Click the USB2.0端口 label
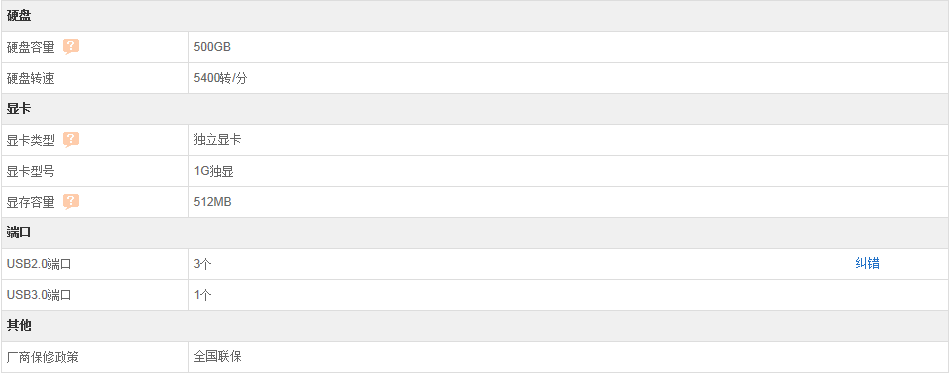950x373 pixels. tap(39, 264)
